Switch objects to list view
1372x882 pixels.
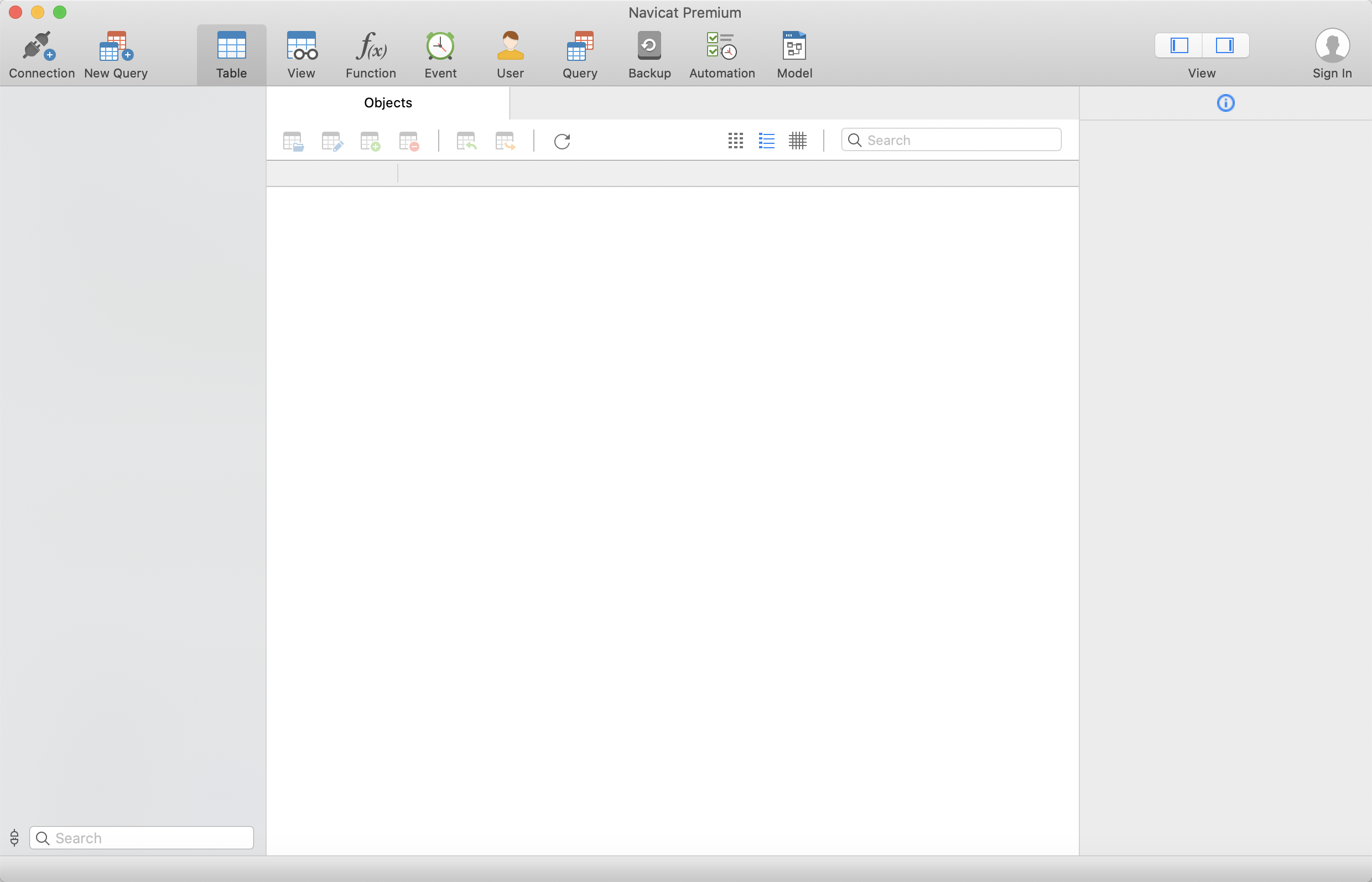(766, 141)
